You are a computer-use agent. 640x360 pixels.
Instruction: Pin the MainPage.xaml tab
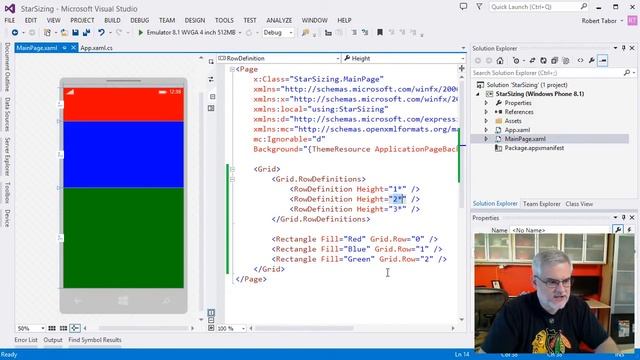pos(64,48)
